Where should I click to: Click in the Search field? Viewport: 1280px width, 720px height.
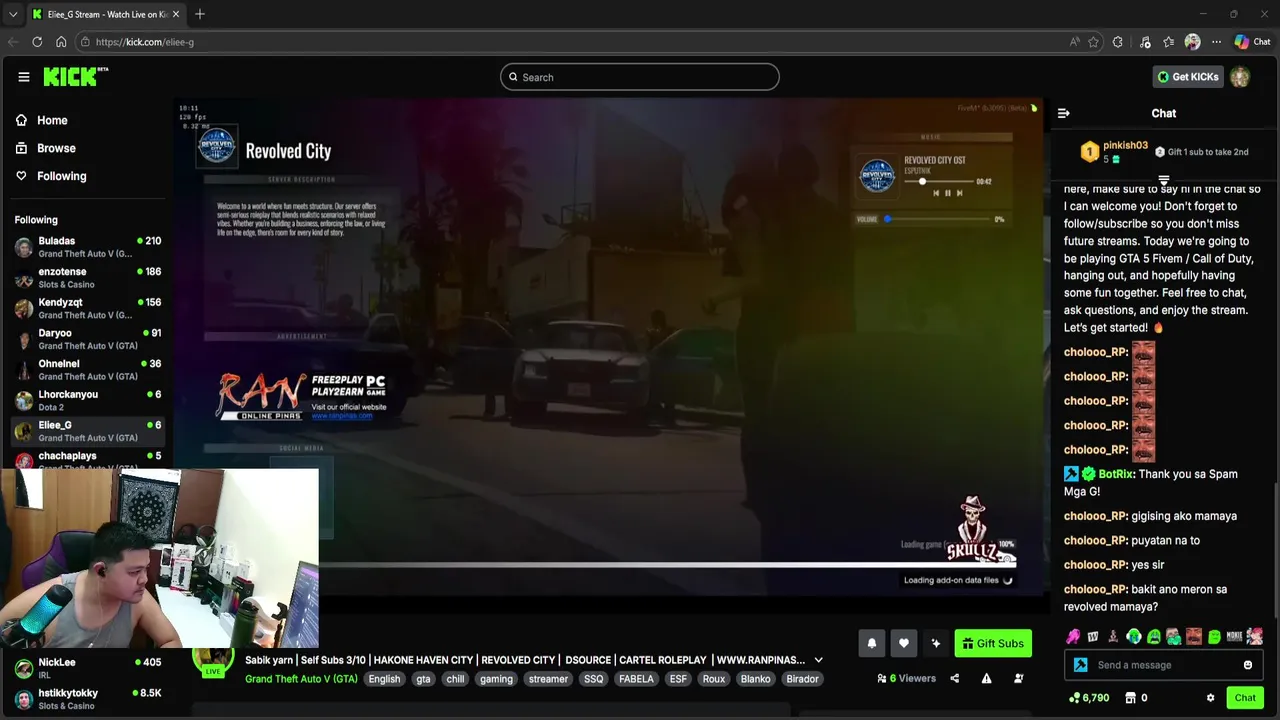point(640,77)
